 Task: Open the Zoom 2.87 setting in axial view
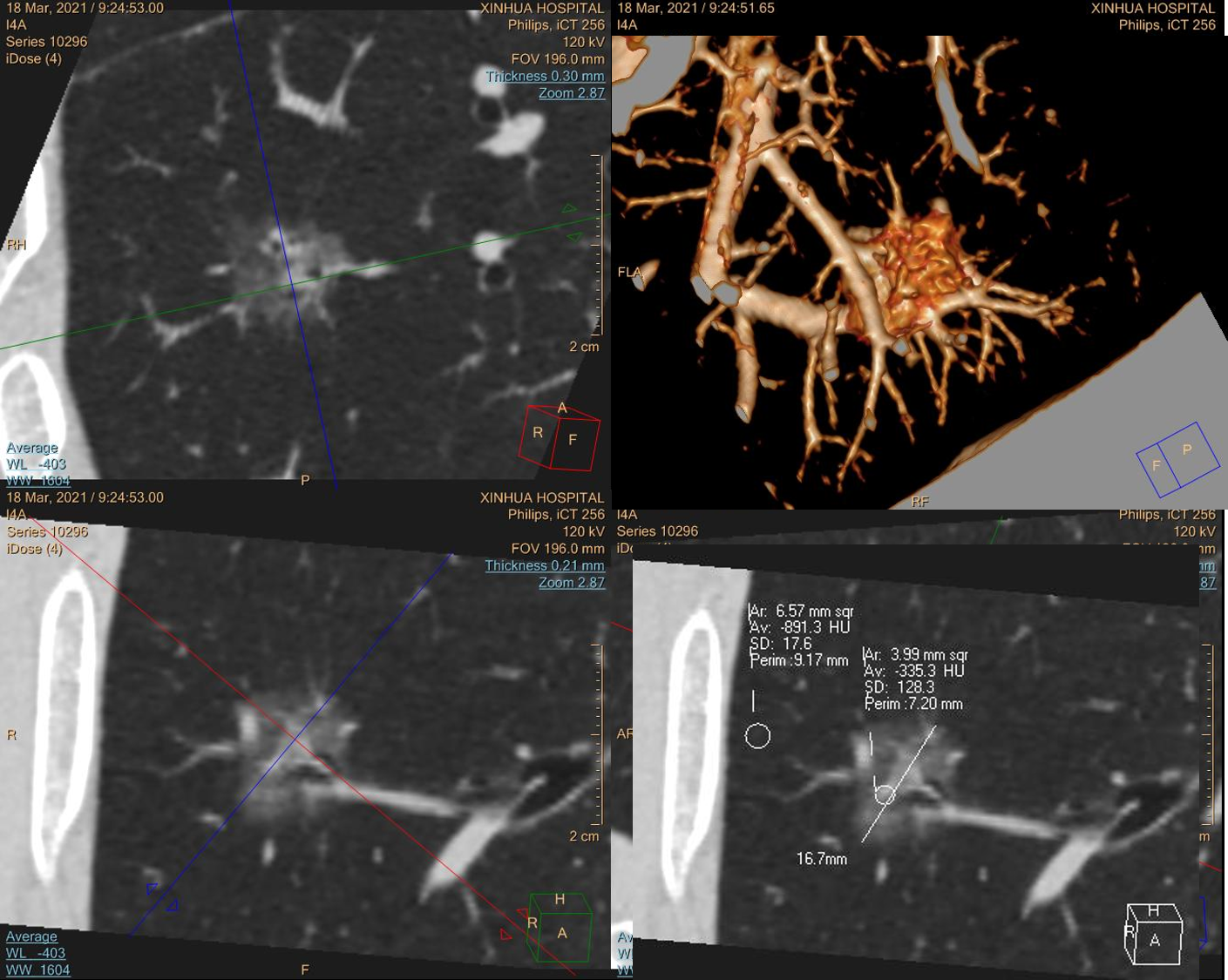point(572,93)
